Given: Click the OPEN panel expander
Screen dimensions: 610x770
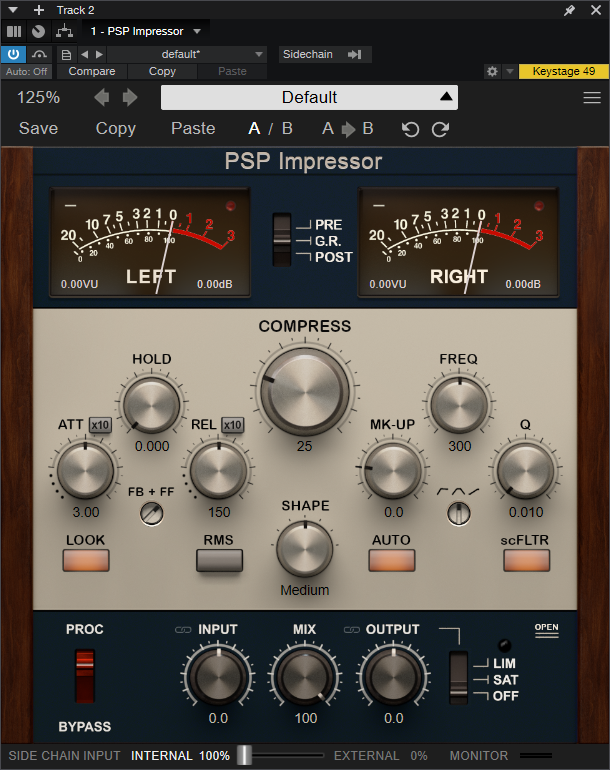Looking at the screenshot, I should click(x=547, y=630).
